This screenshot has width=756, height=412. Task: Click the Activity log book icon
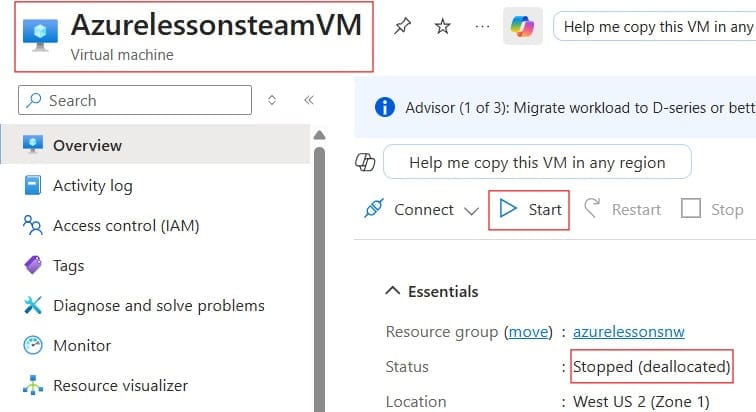tap(33, 185)
